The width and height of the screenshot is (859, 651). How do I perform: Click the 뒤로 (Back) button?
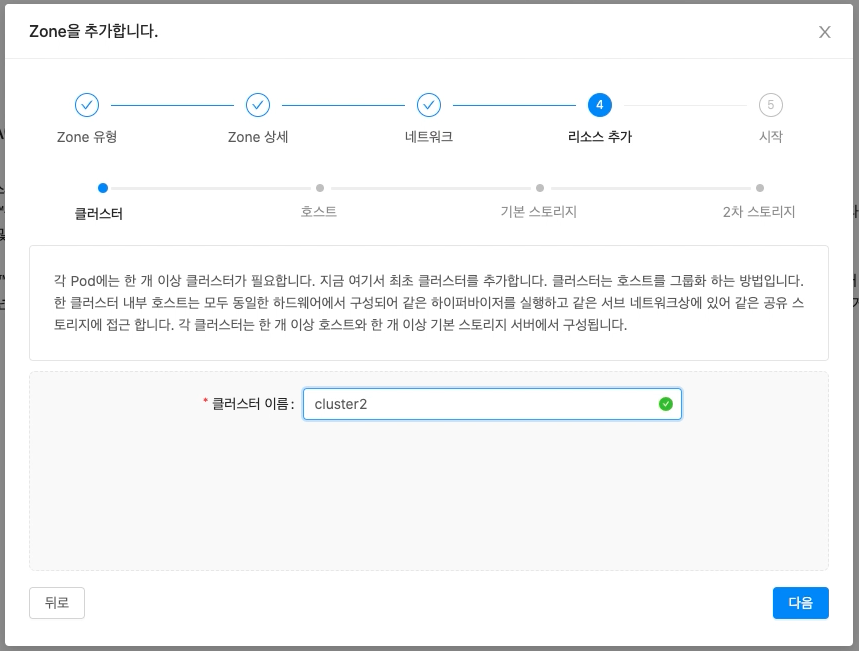point(56,602)
